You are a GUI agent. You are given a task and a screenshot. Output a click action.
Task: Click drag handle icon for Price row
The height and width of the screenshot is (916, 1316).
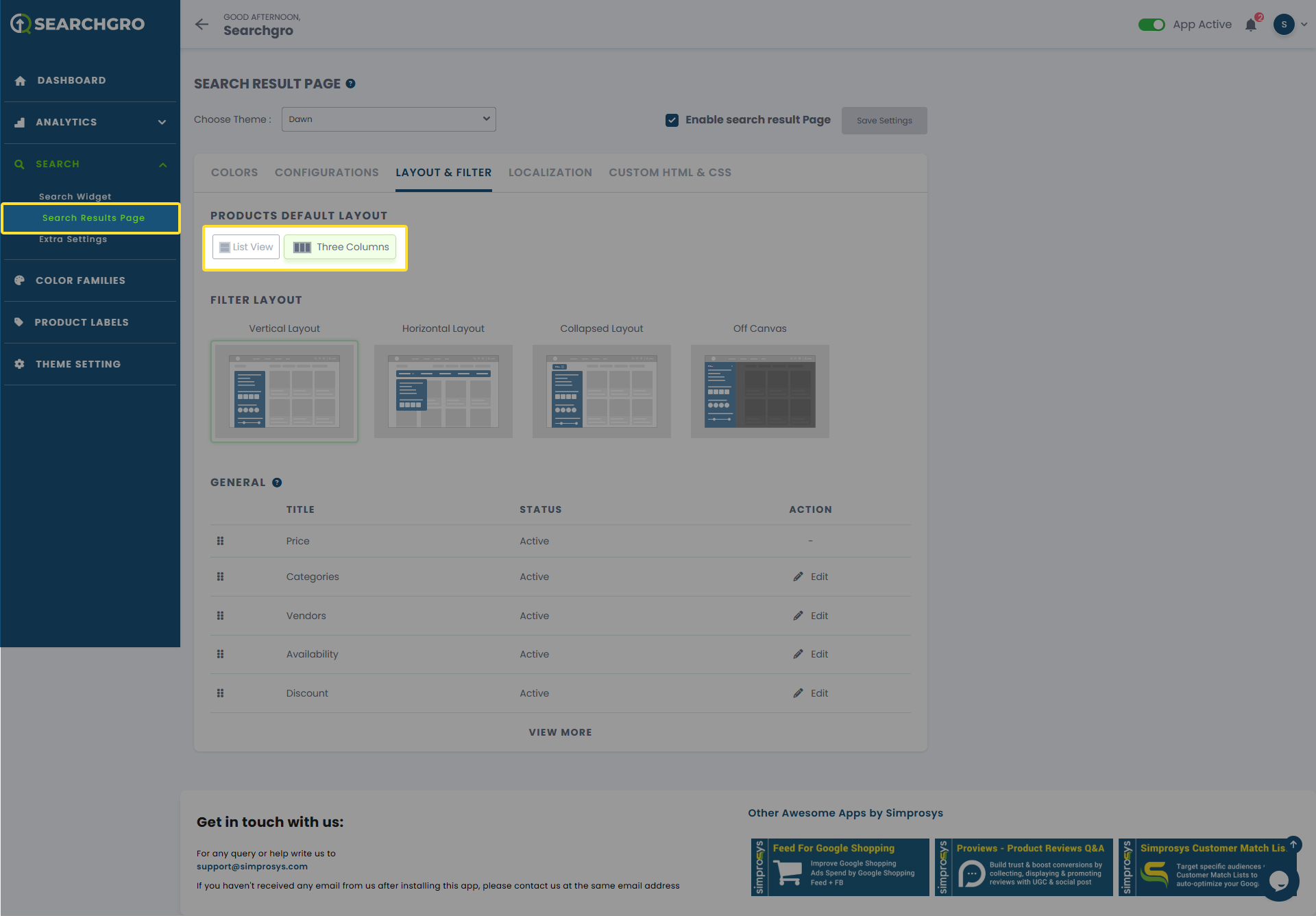click(220, 541)
